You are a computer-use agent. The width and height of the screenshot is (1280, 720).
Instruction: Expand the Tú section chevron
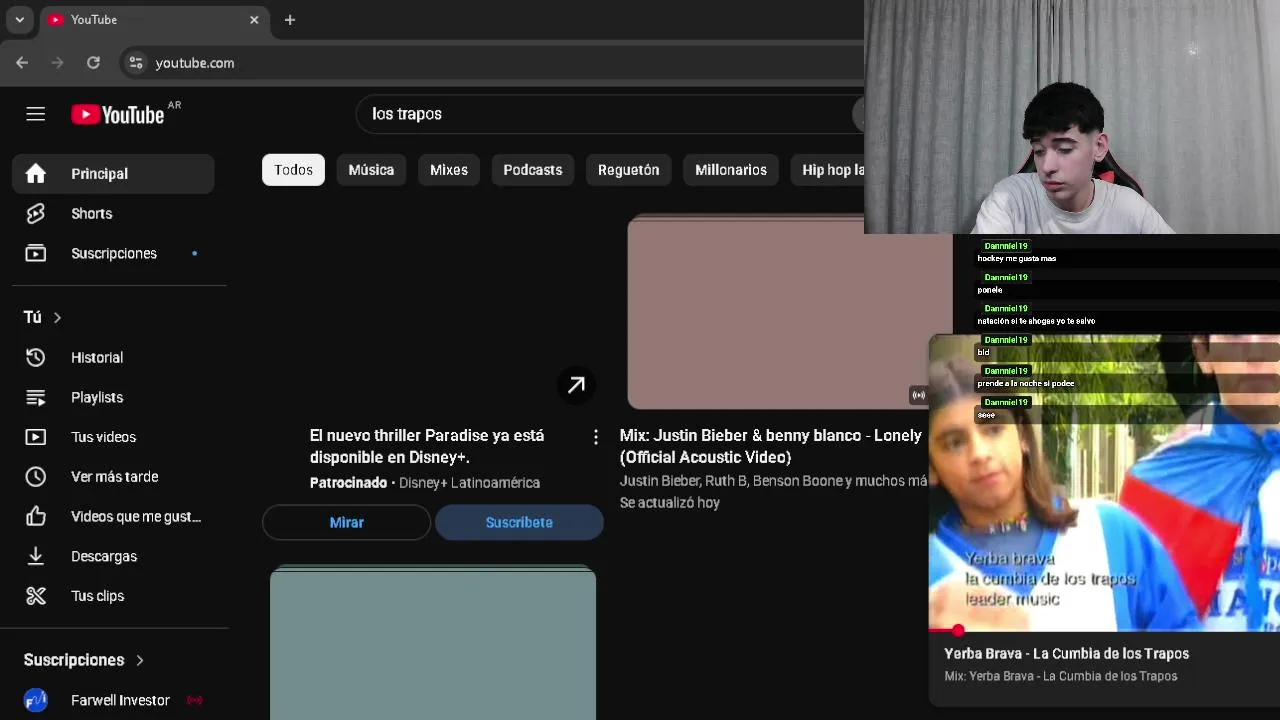coord(57,317)
